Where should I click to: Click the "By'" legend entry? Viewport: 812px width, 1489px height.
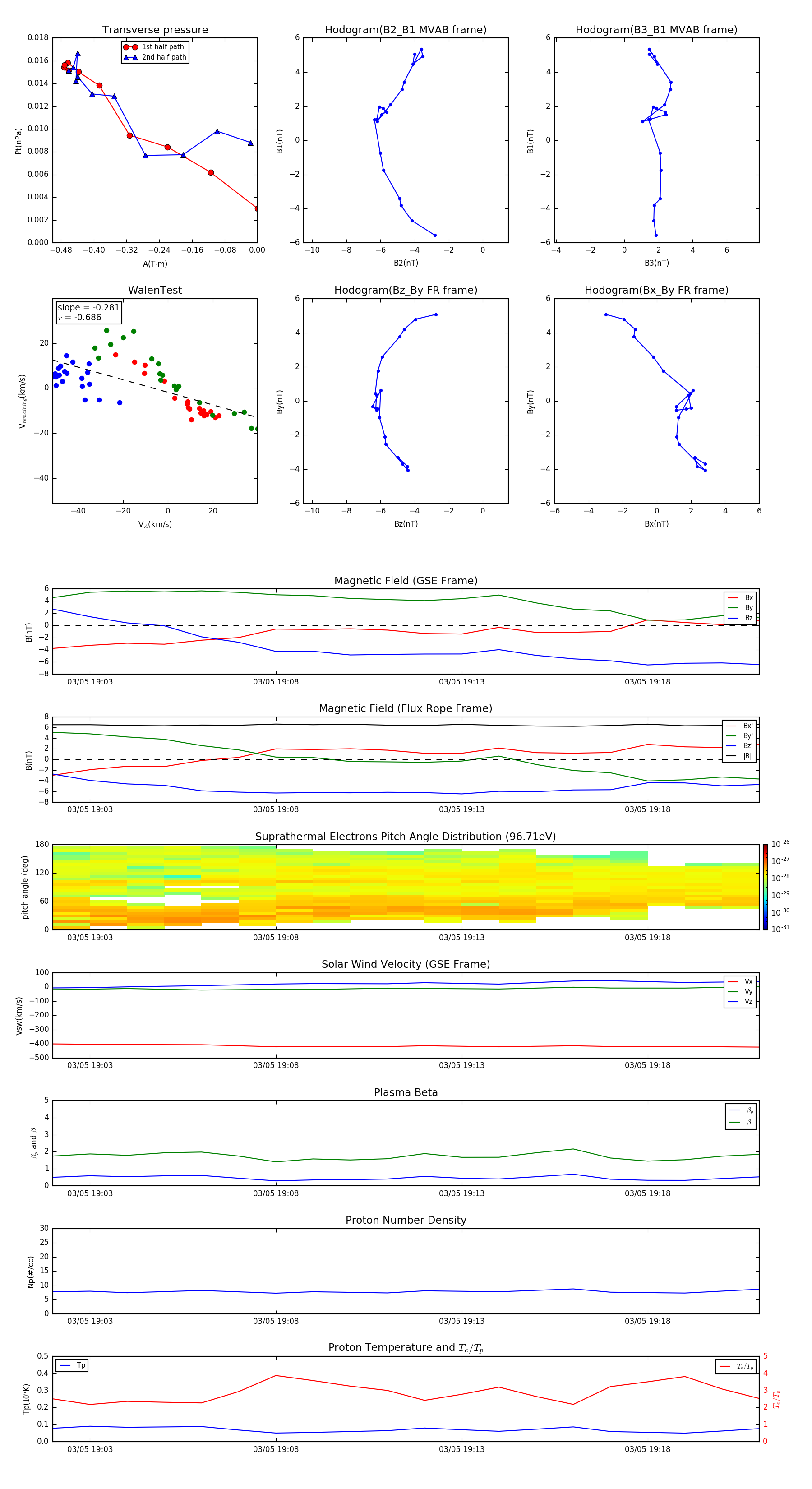740,736
